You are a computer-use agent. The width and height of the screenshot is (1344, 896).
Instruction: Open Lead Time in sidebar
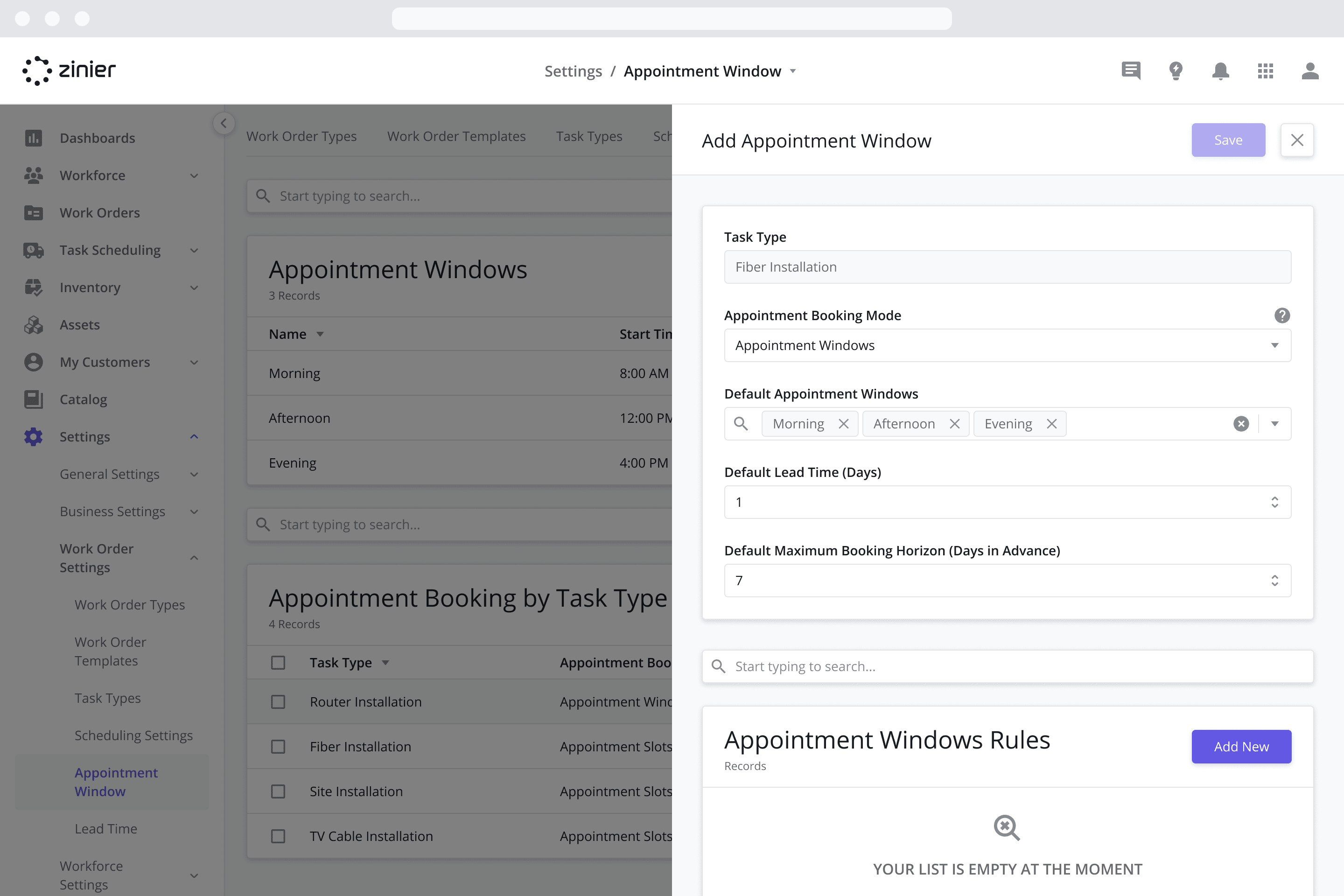pyautogui.click(x=106, y=829)
